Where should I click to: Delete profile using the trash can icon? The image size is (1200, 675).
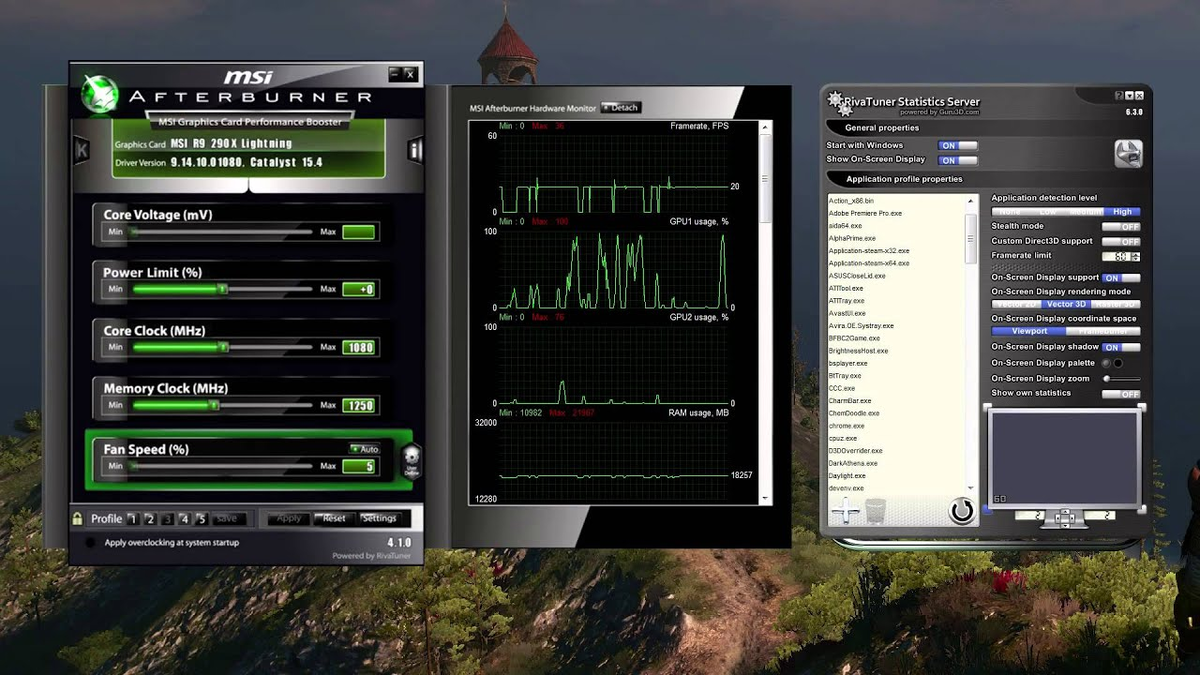pyautogui.click(x=876, y=512)
